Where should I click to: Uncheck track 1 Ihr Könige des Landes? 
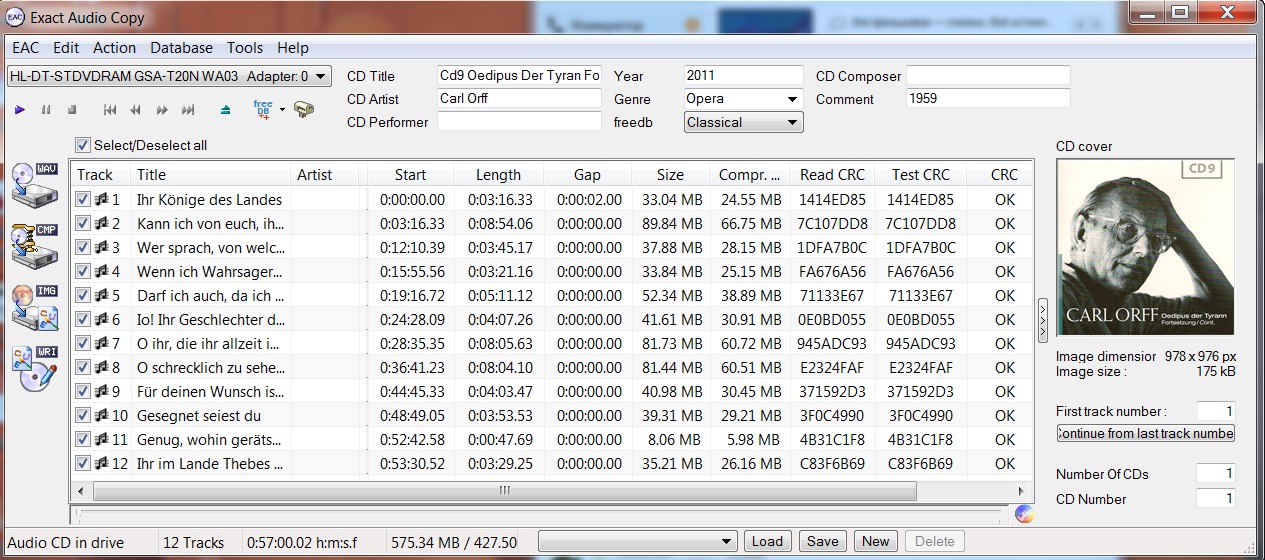coord(83,200)
